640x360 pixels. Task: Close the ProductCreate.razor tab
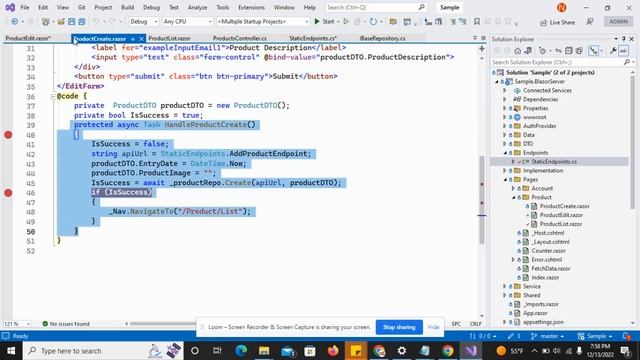pos(141,39)
